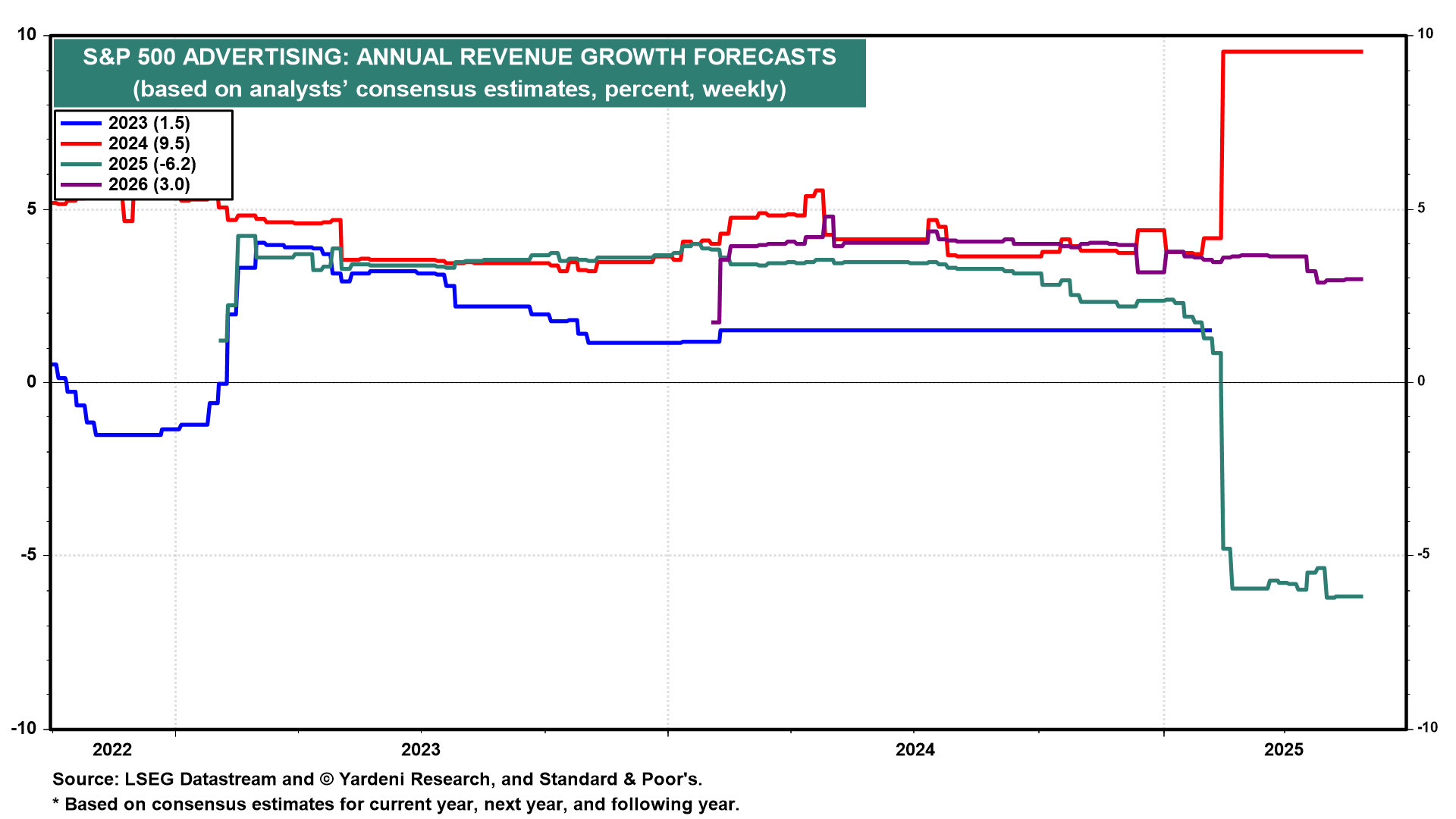Select the 2023 (1.5) legend label

point(149,124)
